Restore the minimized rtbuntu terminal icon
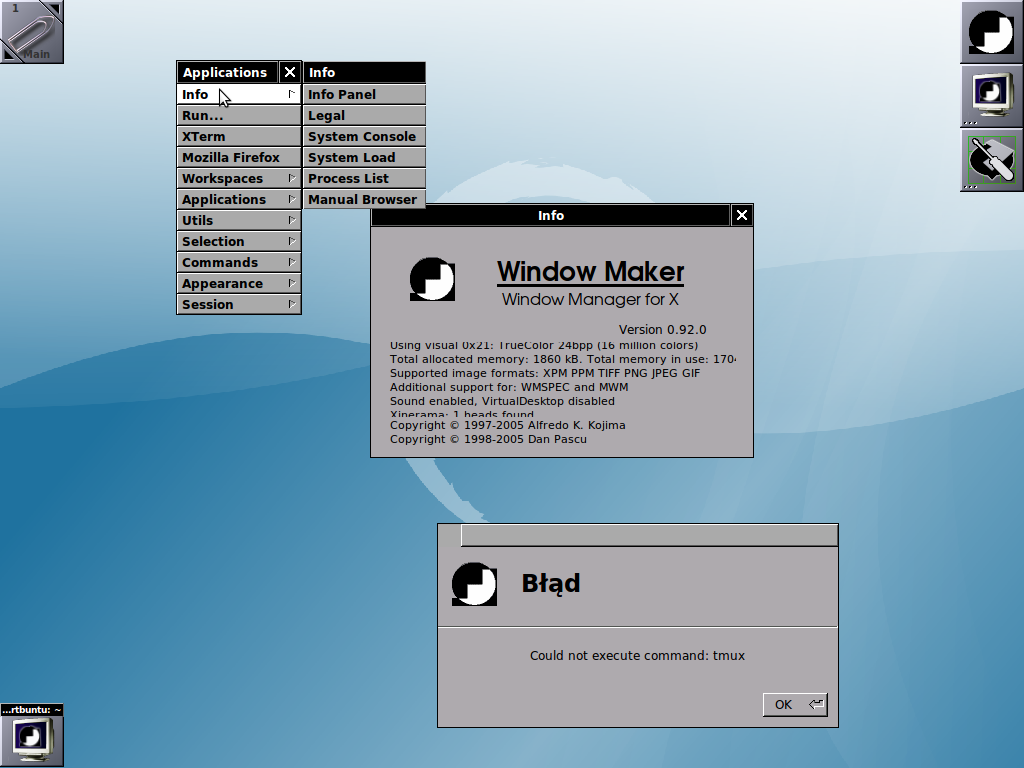Viewport: 1024px width, 768px height. 32,735
